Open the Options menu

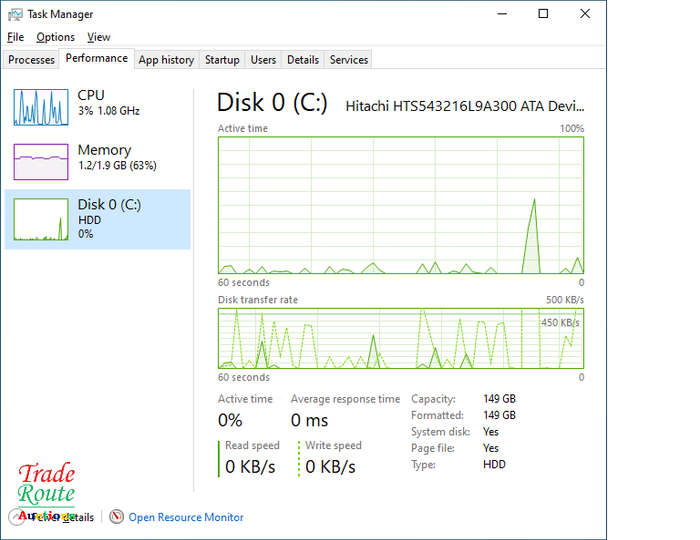click(x=55, y=37)
